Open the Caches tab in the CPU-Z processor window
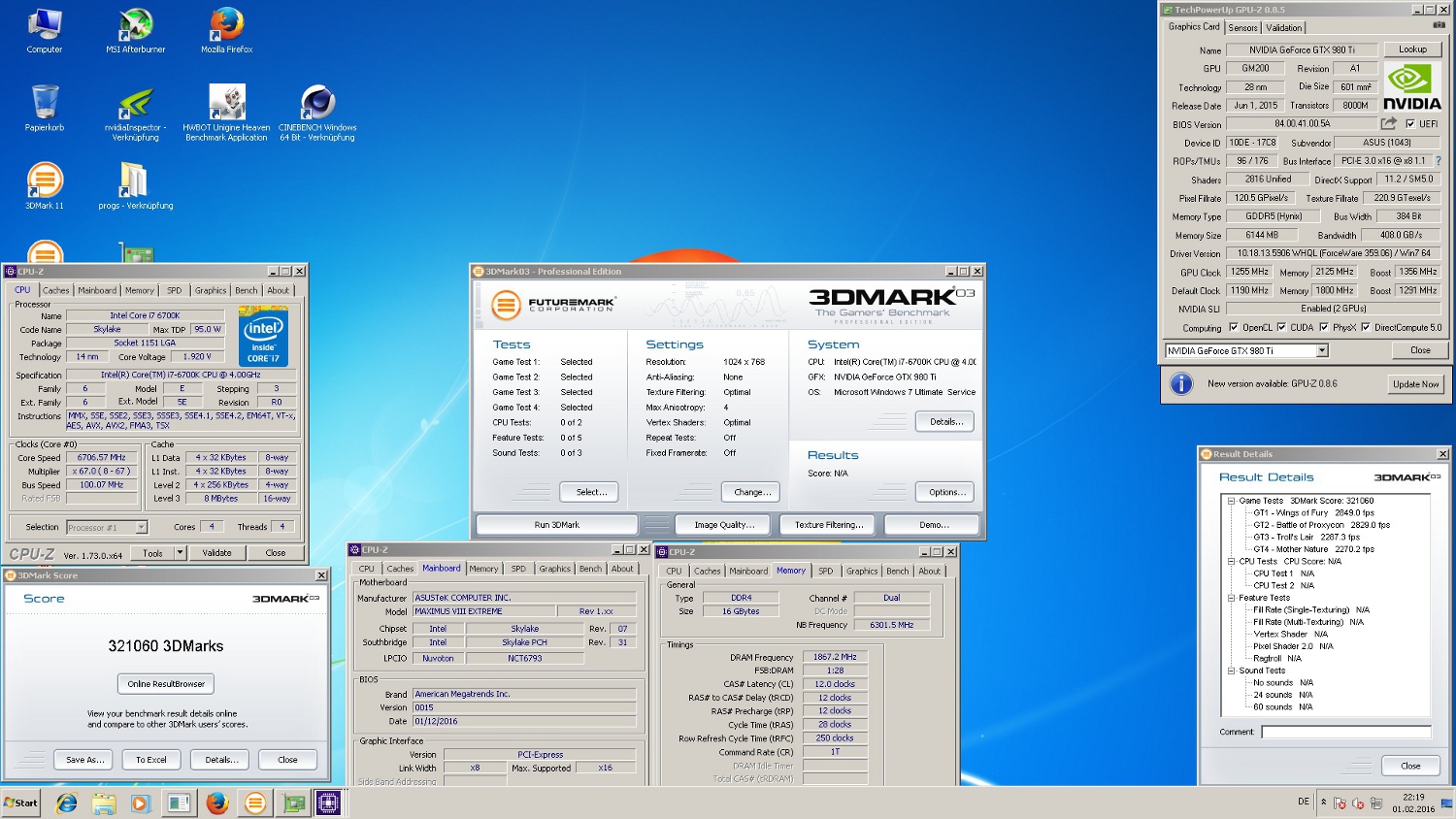The height and width of the screenshot is (819, 1456). click(x=55, y=290)
